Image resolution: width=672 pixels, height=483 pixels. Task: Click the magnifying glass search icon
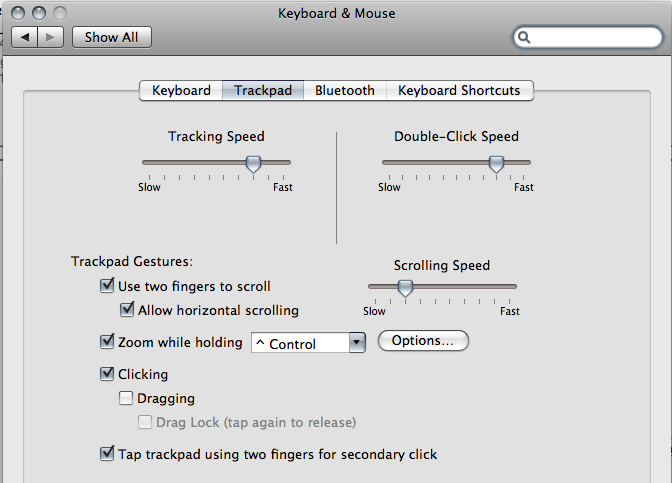(524, 37)
